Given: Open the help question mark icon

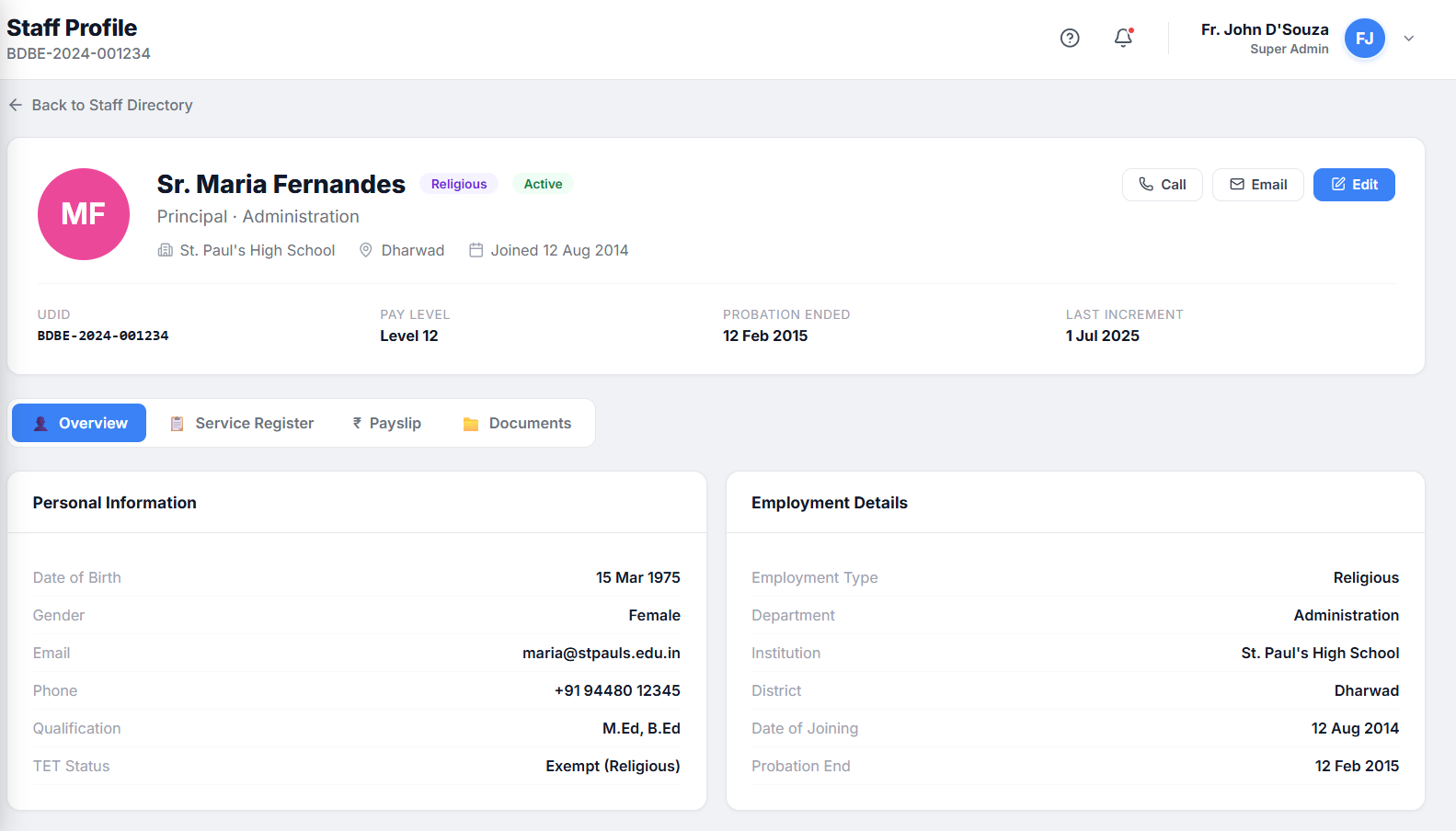Looking at the screenshot, I should click(1070, 38).
